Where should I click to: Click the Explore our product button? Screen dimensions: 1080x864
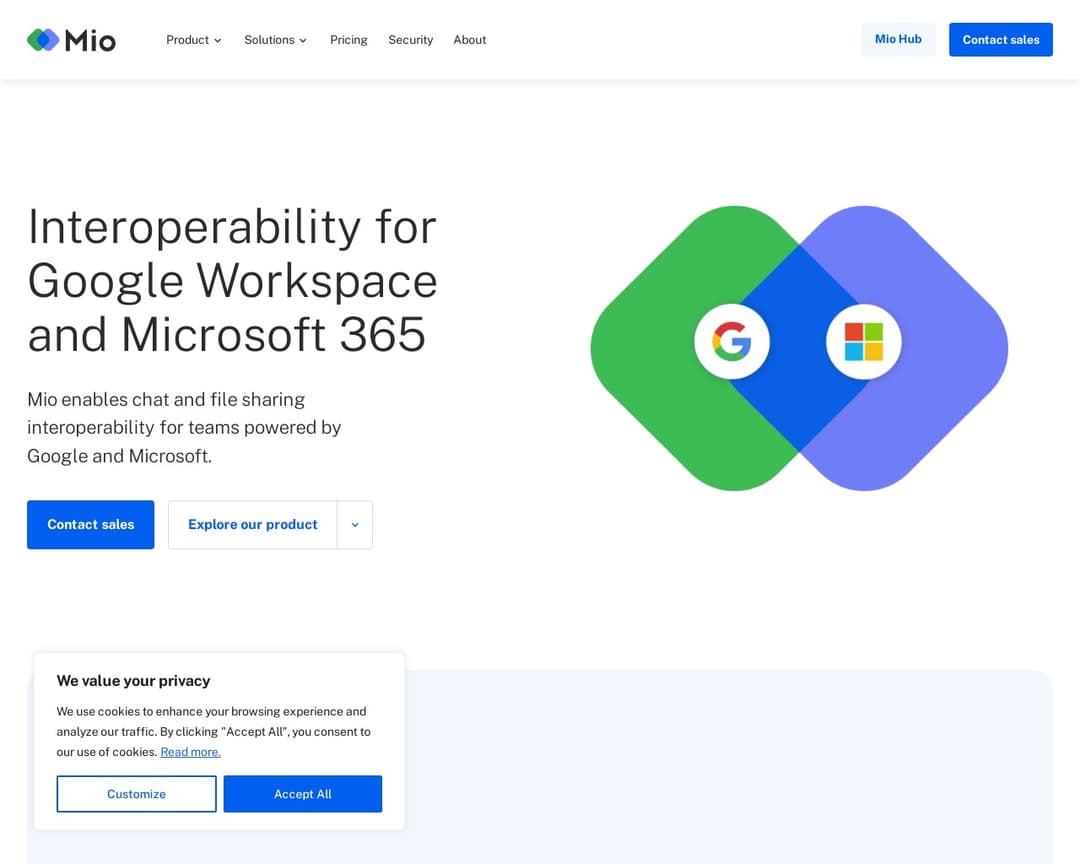pos(252,525)
